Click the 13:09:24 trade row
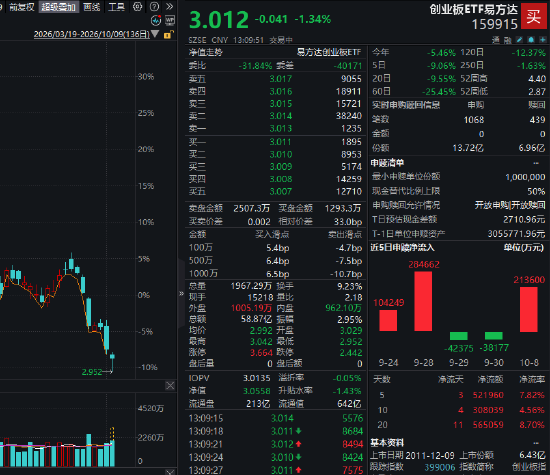This screenshot has width=550, height=475. tap(276, 457)
